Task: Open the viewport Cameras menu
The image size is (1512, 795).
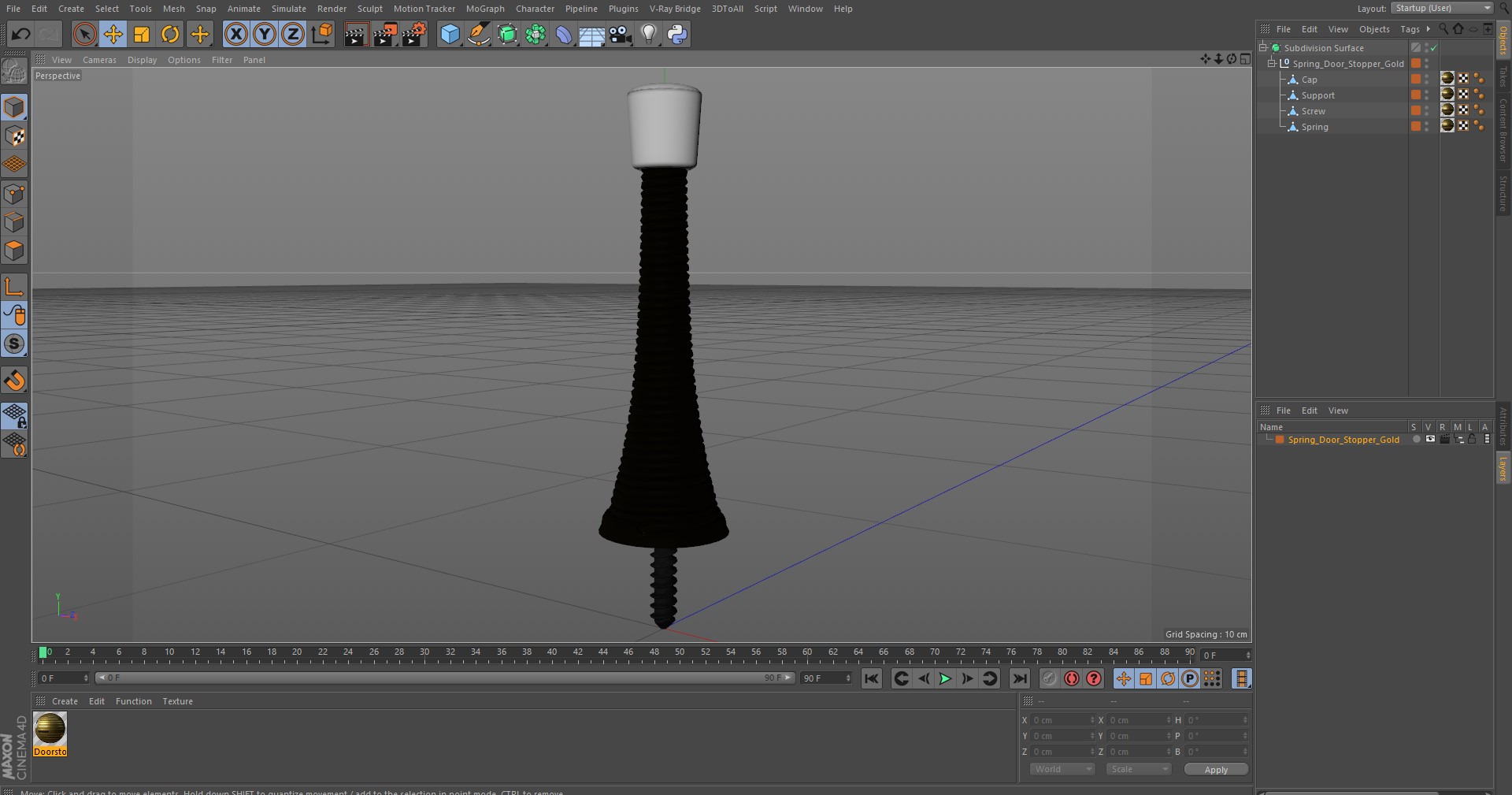Action: [99, 60]
